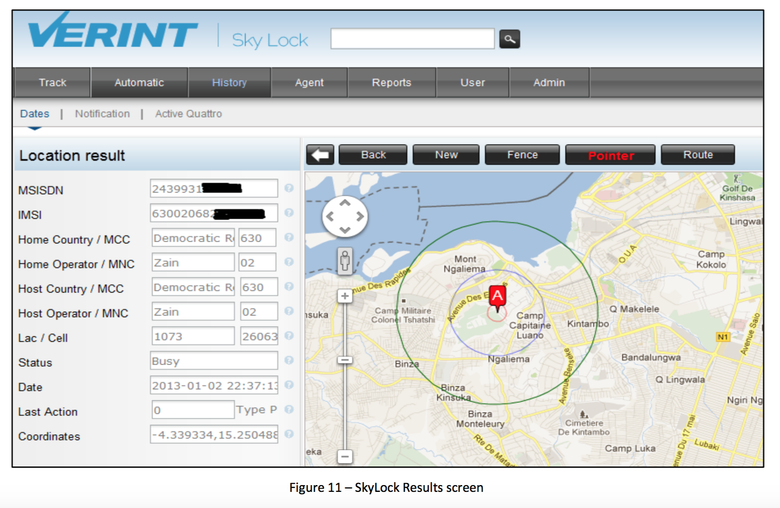This screenshot has width=780, height=508.
Task: Open help icon for Home Country / MCC
Action: pos(289,237)
